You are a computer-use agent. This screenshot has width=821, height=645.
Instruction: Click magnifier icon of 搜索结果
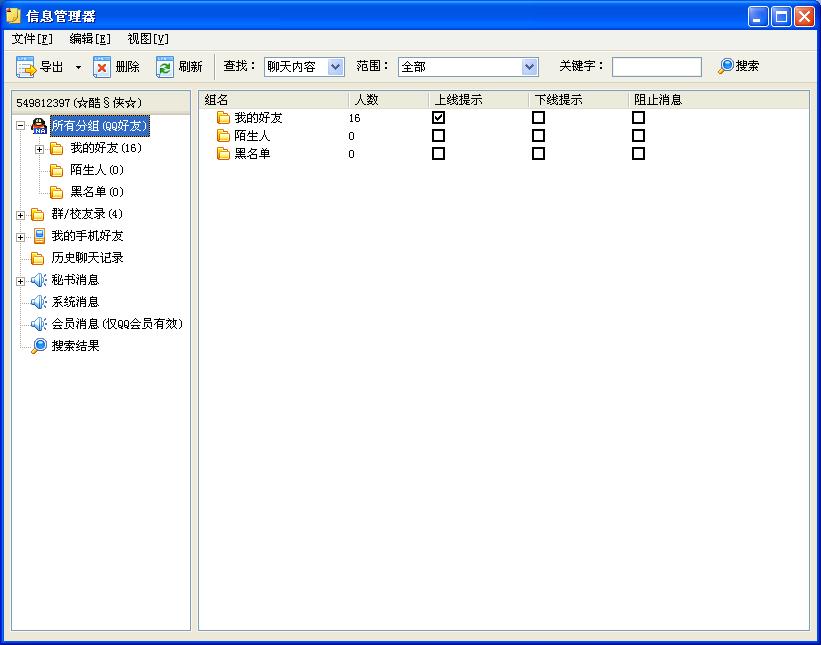[x=39, y=346]
